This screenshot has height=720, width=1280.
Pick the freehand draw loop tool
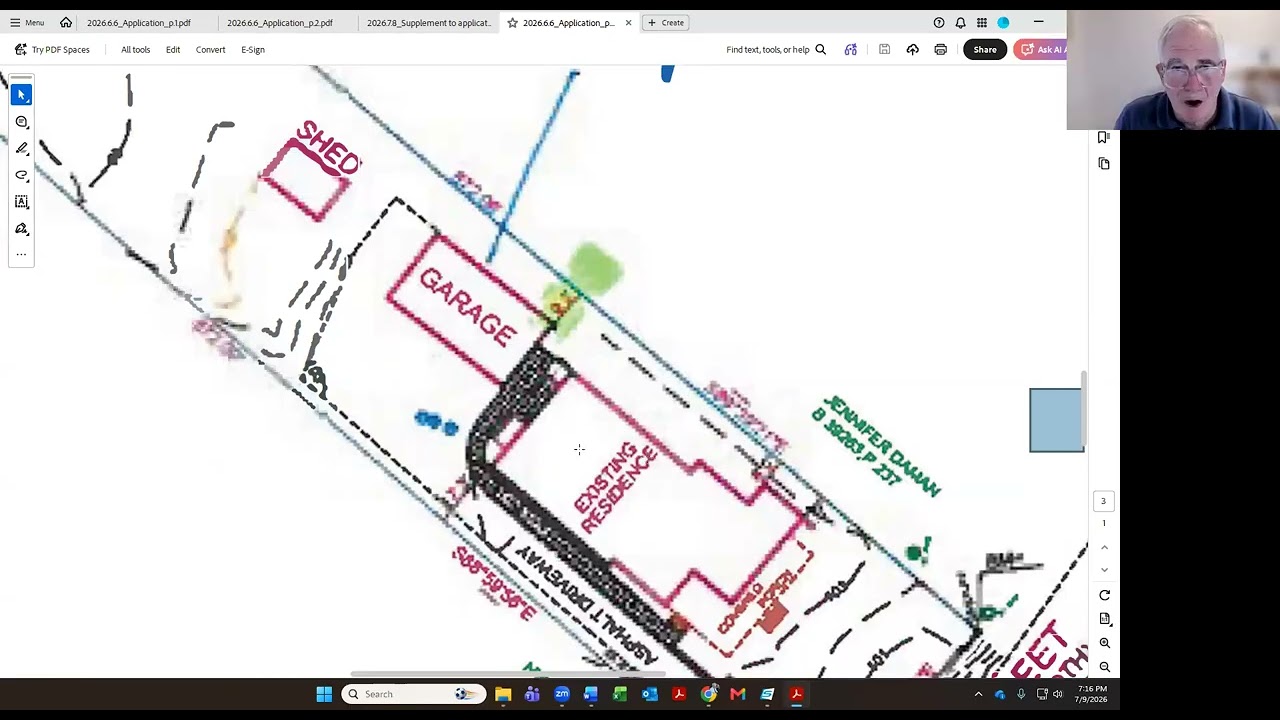point(21,175)
